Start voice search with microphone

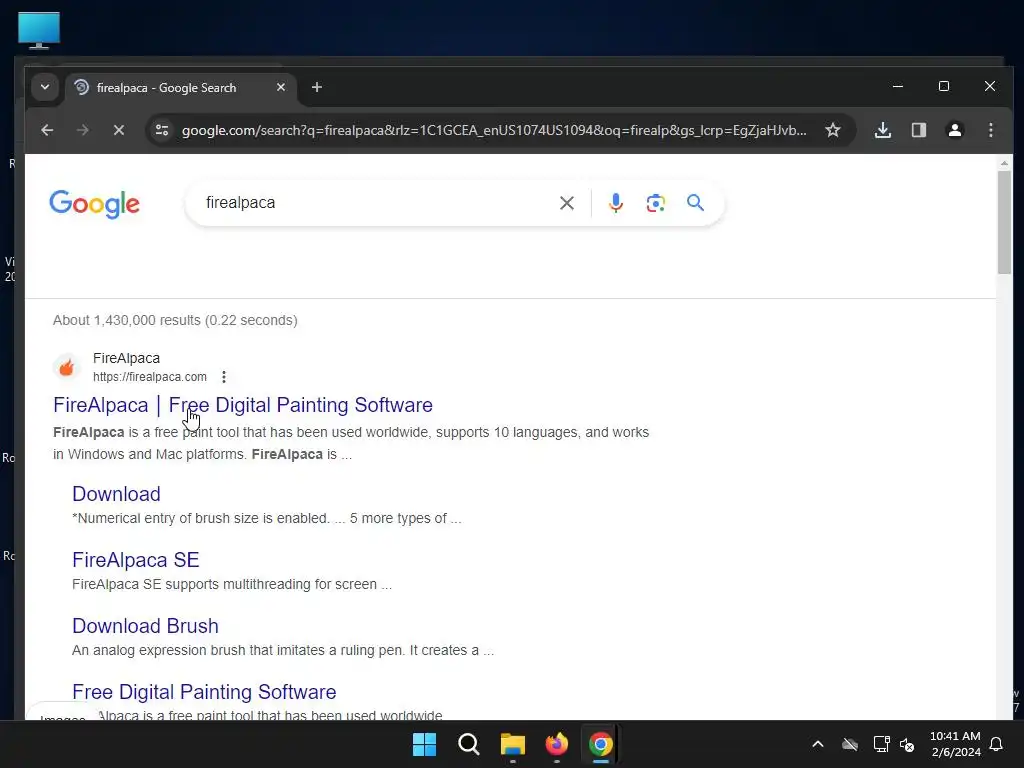[615, 203]
